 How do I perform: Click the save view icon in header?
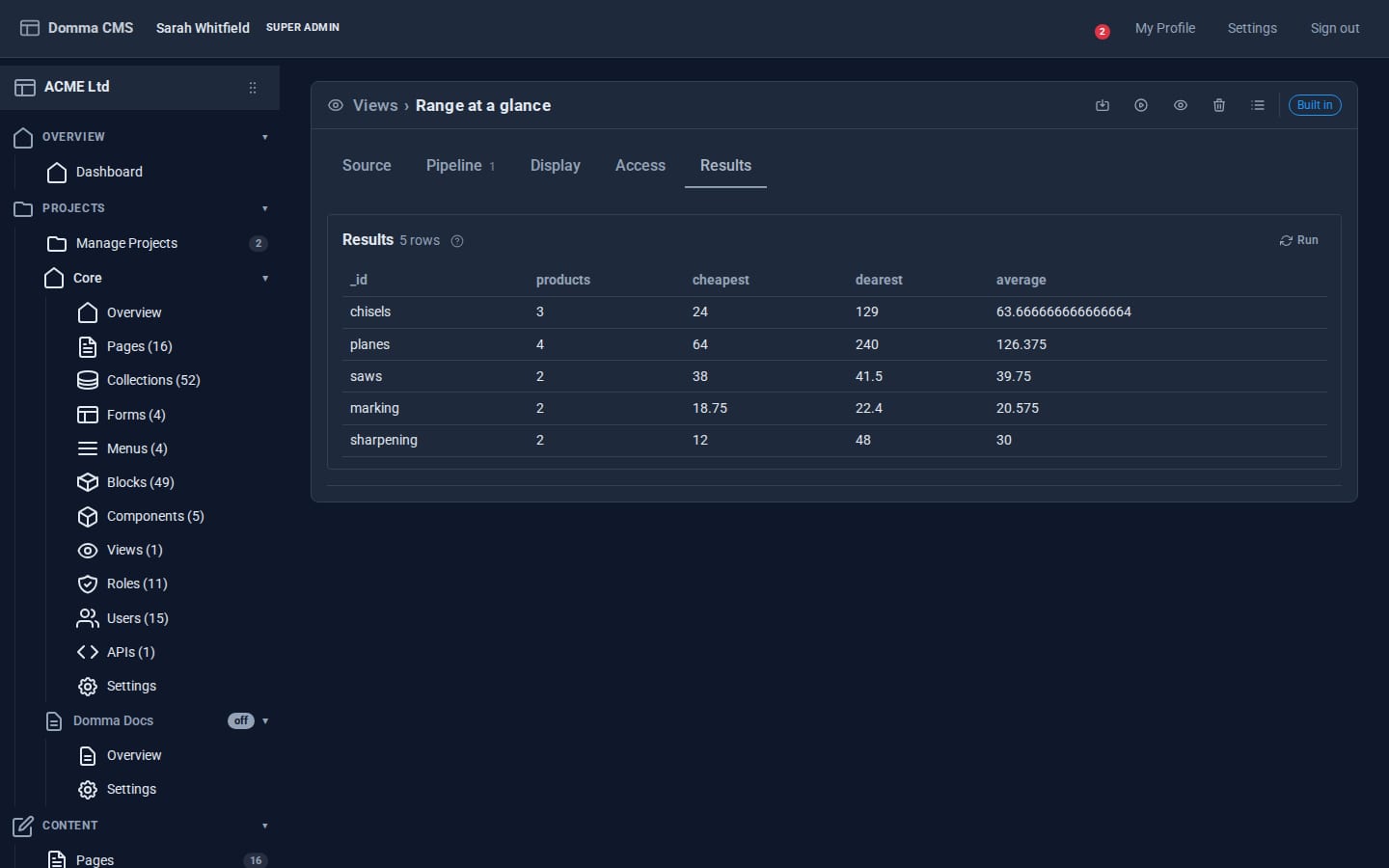[1103, 105]
